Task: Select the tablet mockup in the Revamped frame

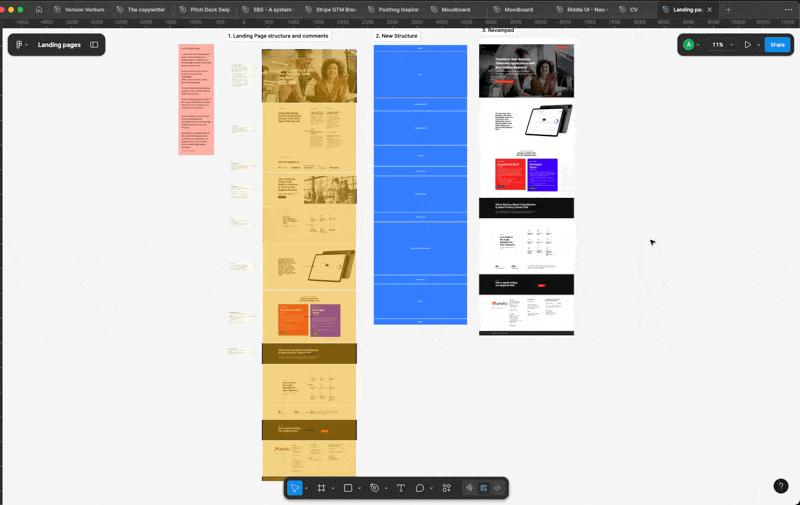Action: coord(548,120)
